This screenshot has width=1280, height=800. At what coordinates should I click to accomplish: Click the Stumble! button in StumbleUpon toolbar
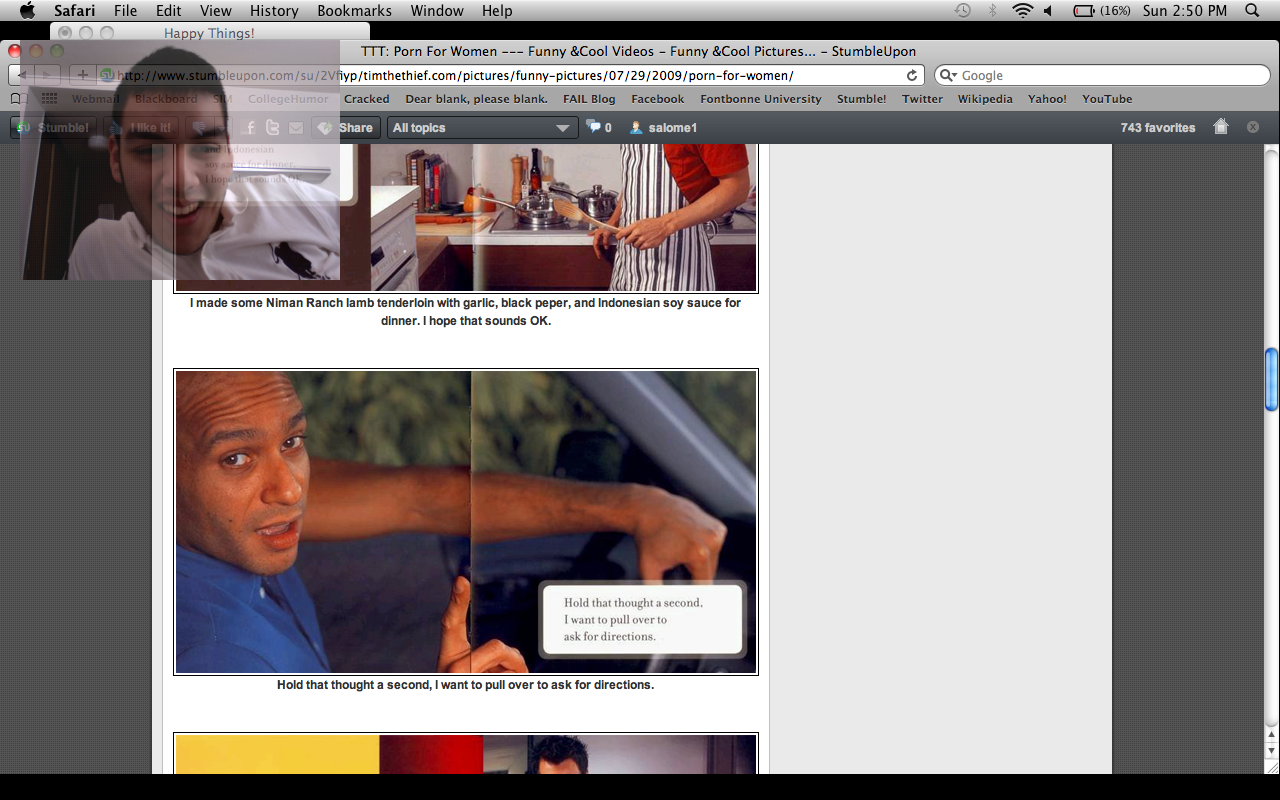point(54,127)
